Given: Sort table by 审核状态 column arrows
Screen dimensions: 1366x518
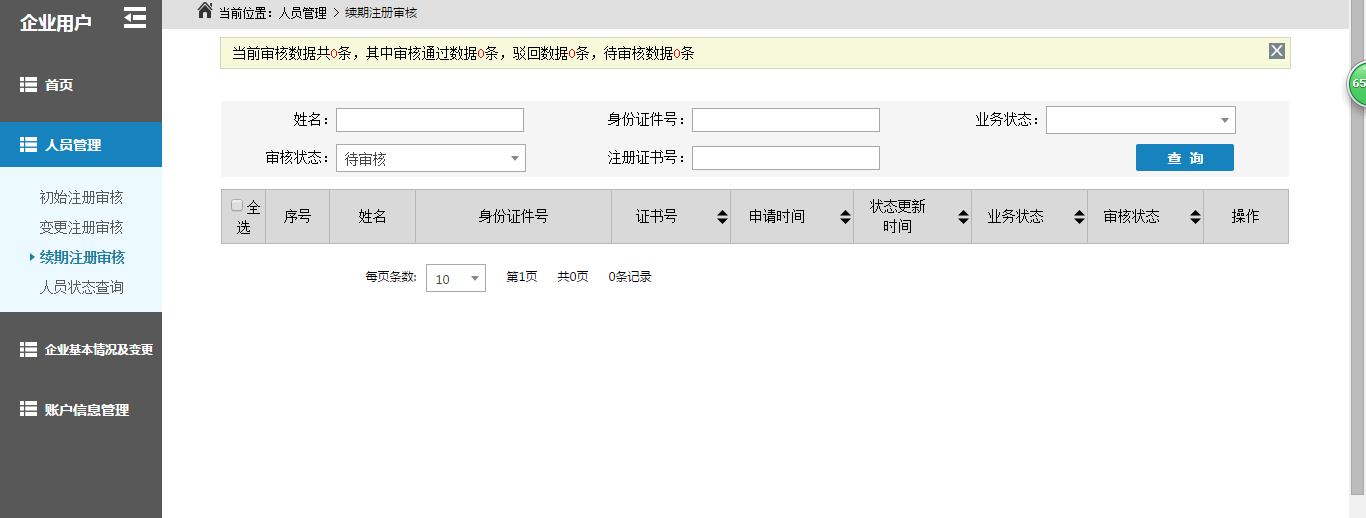Looking at the screenshot, I should [1195, 217].
